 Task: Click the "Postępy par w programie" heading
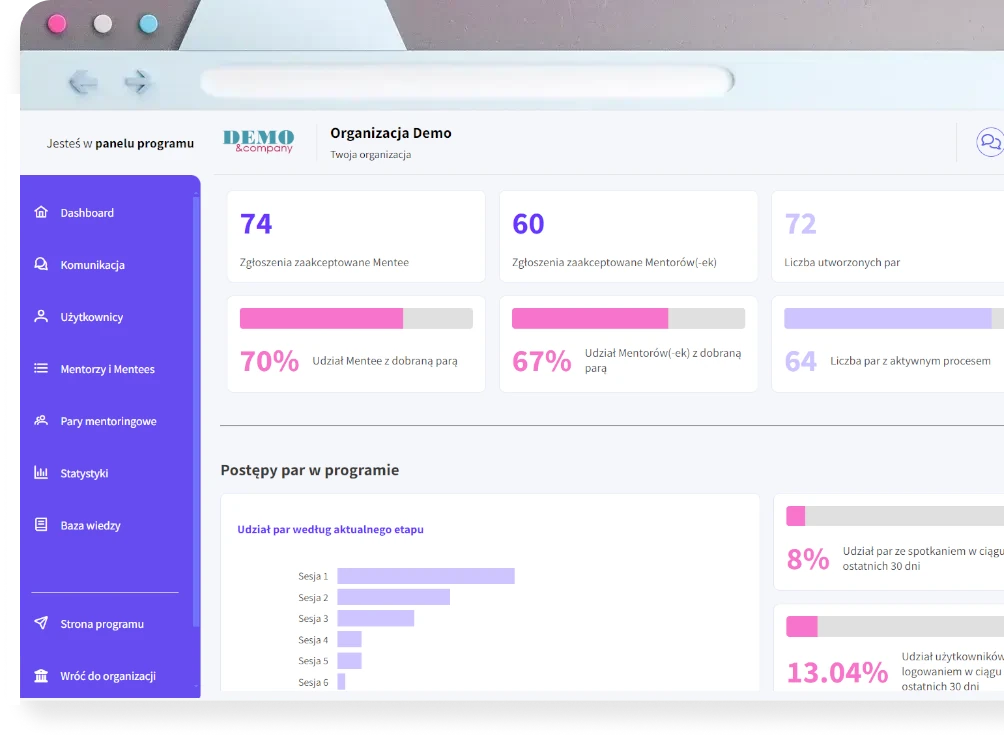pyautogui.click(x=310, y=470)
